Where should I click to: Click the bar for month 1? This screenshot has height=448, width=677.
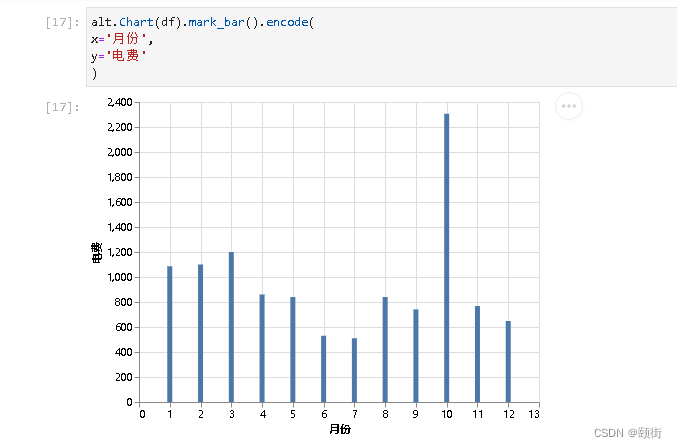170,334
